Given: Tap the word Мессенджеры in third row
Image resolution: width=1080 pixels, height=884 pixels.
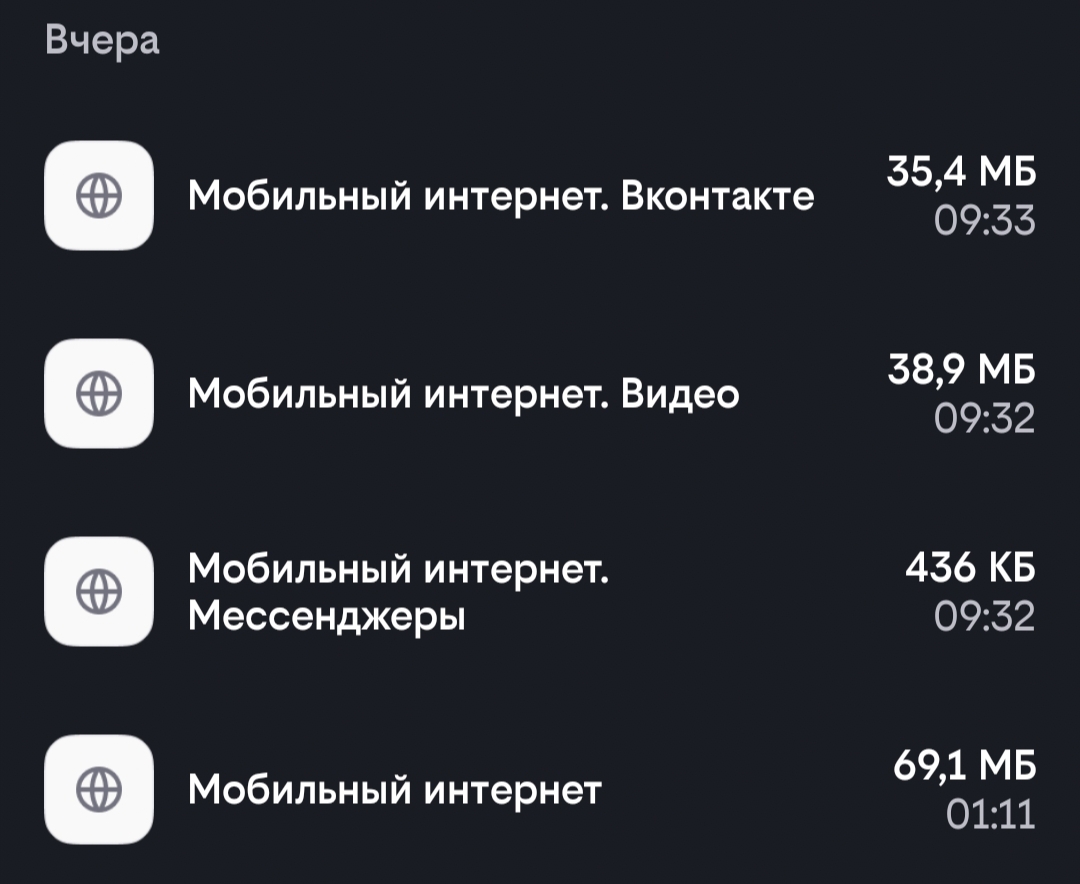Looking at the screenshot, I should (326, 616).
